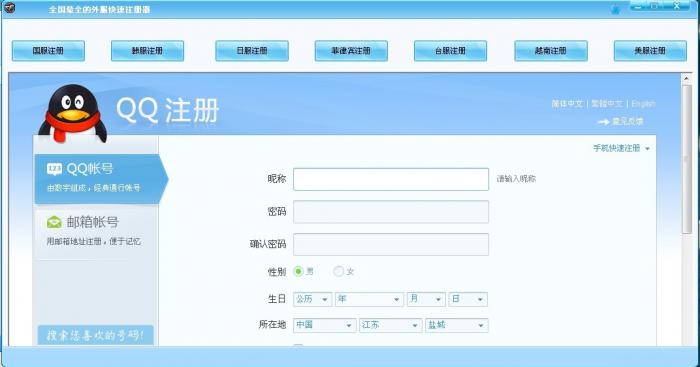Switch language to 繁體中文
This screenshot has width=700, height=367.
click(x=607, y=104)
